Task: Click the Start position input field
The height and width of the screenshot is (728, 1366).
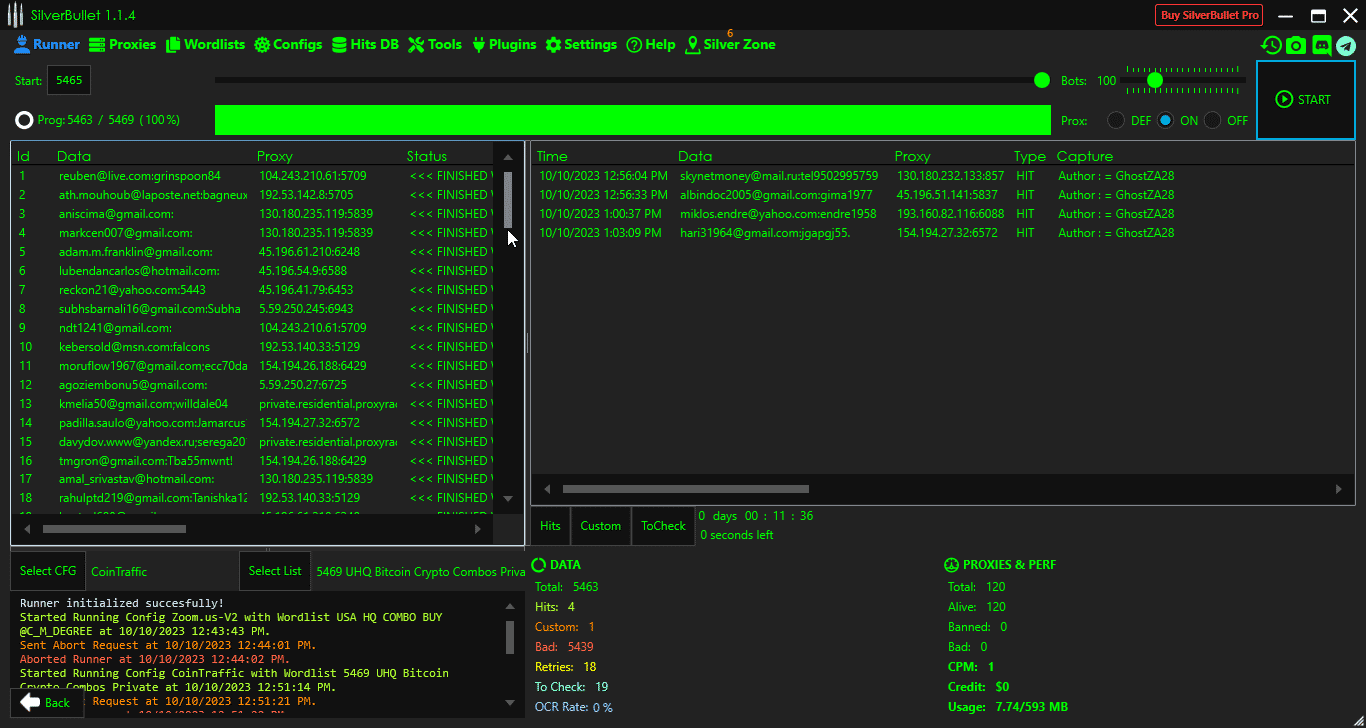Action: (x=69, y=80)
